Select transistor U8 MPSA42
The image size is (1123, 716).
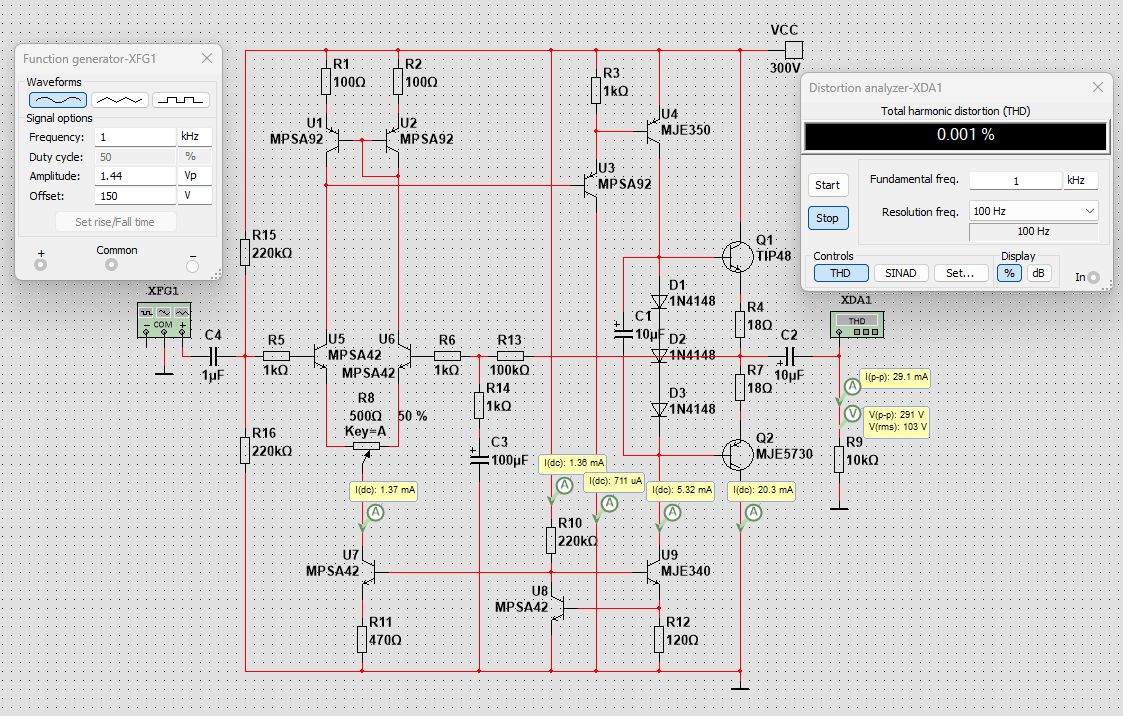pos(558,608)
